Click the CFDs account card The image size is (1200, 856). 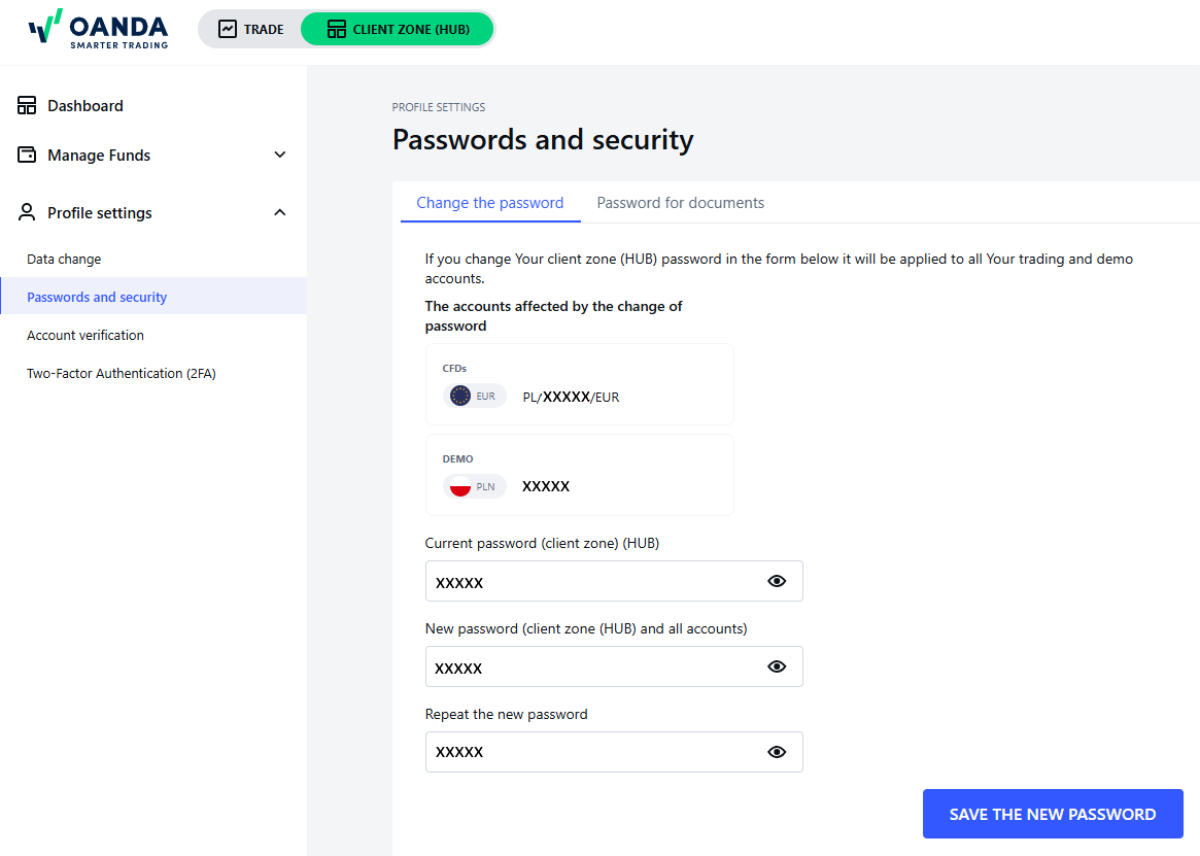coord(579,384)
